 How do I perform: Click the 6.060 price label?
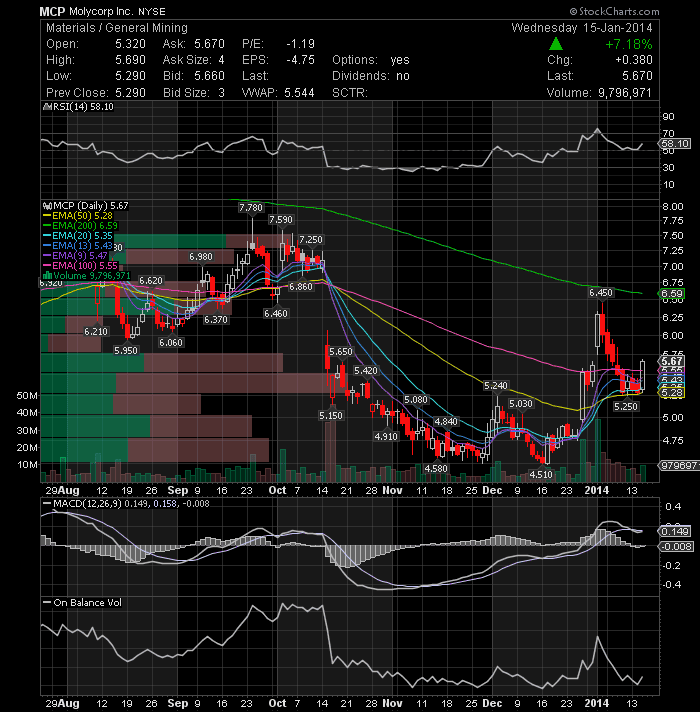click(x=171, y=343)
